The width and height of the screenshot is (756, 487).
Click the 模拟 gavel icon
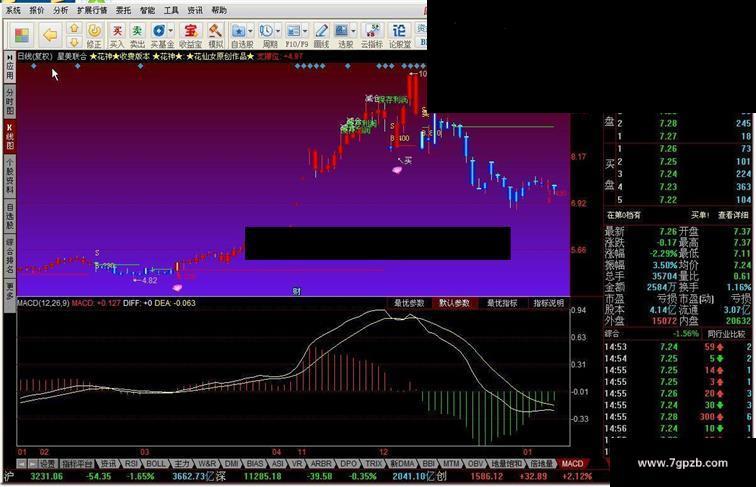click(x=215, y=31)
